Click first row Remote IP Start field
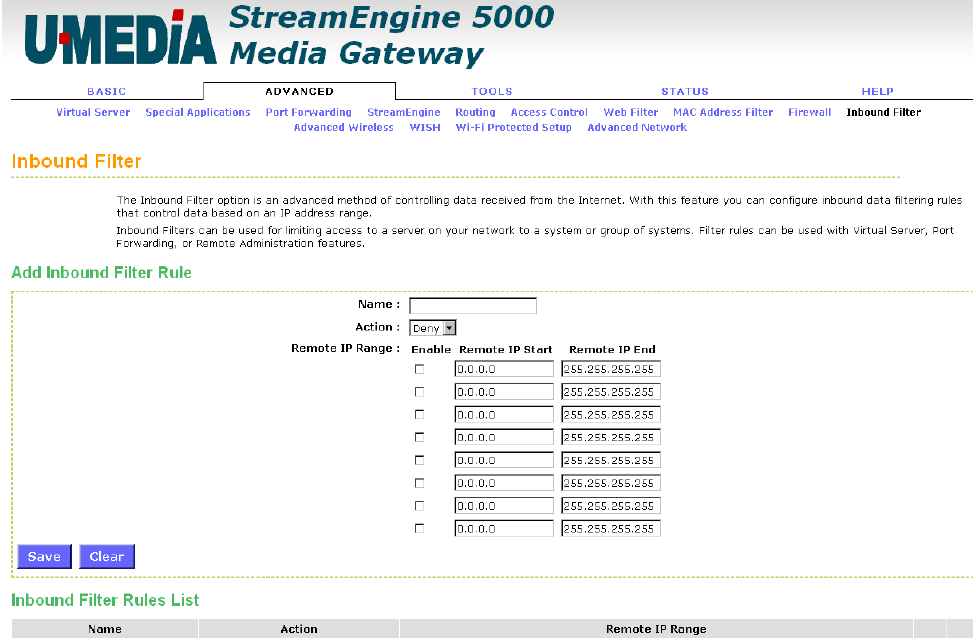Viewport: 976px width, 642px height. pyautogui.click(x=504, y=369)
